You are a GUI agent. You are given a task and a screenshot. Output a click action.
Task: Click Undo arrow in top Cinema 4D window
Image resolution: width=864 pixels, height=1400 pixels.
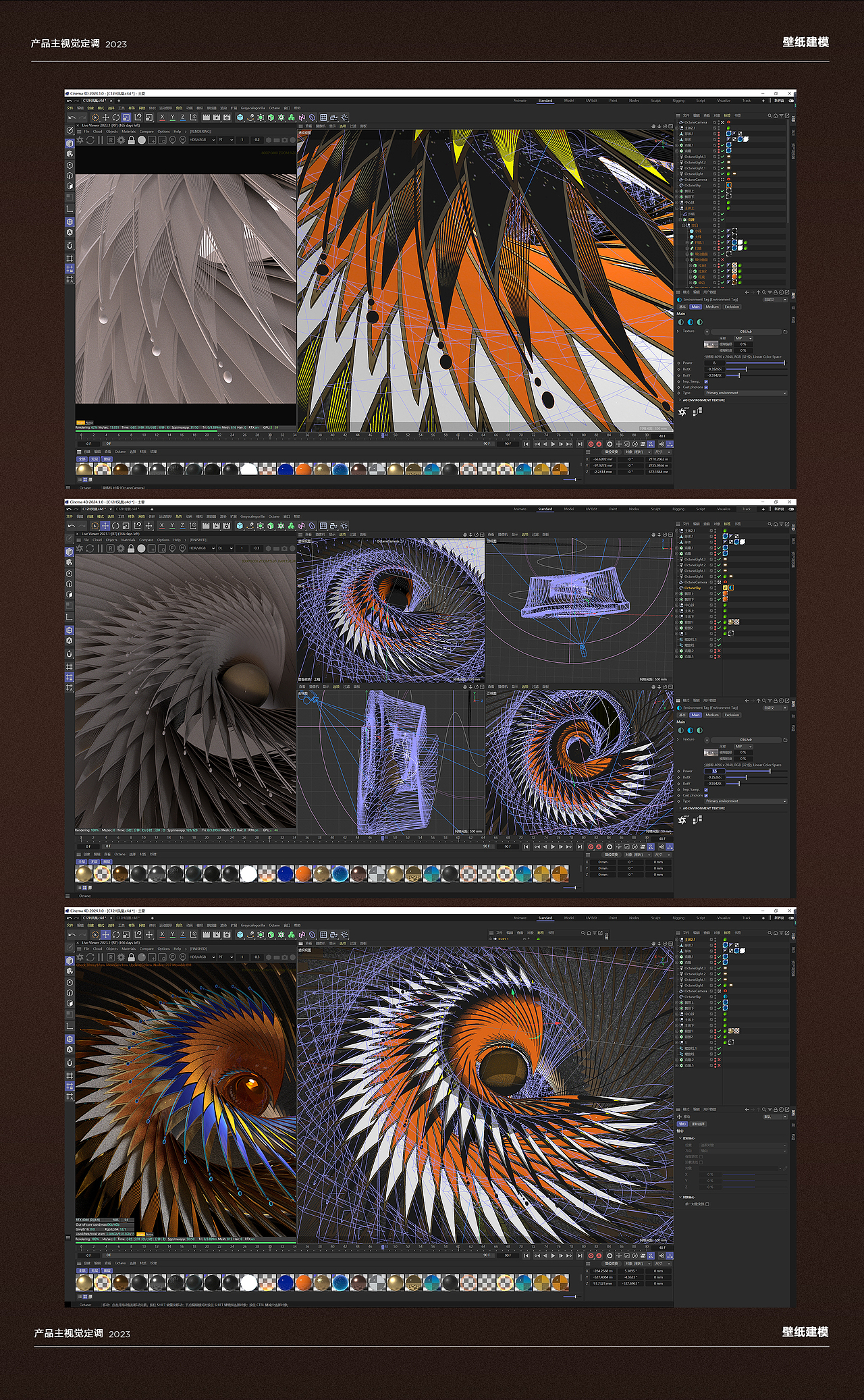coord(72,117)
